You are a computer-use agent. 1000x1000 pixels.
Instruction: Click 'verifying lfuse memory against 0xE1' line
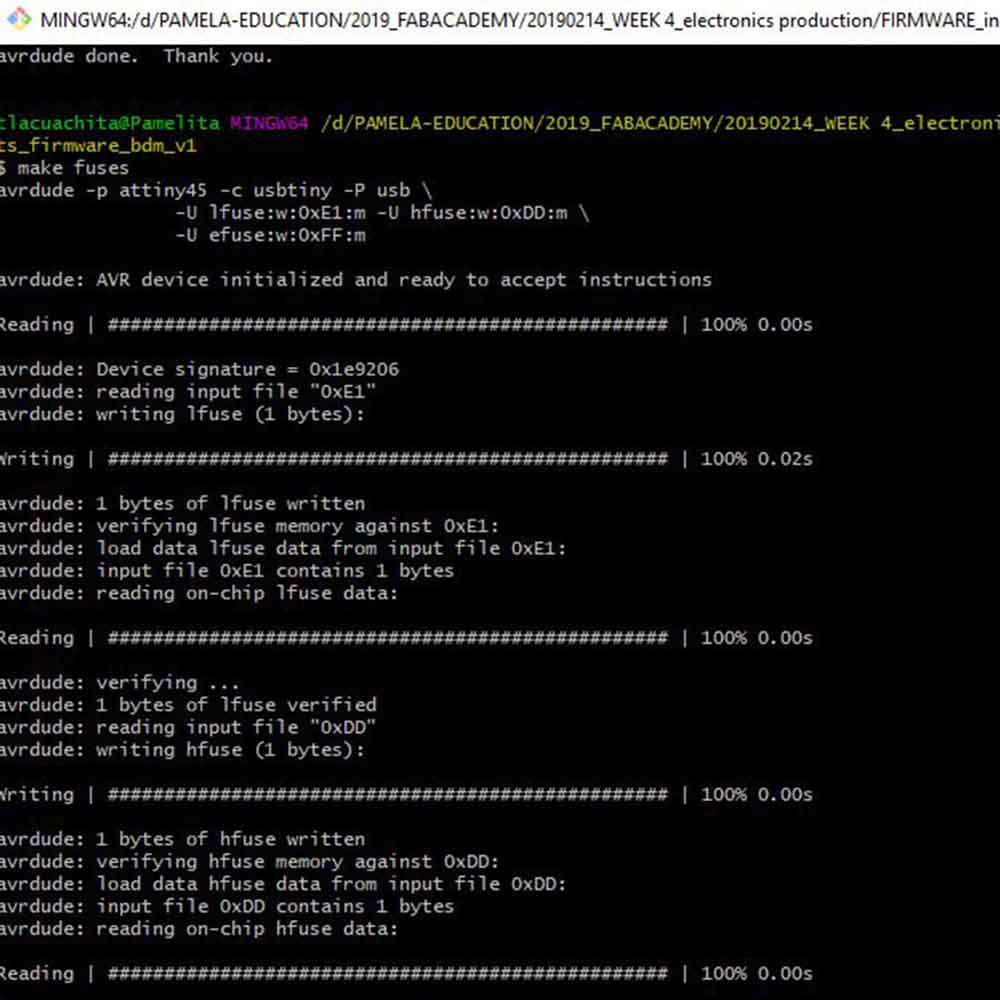(x=249, y=526)
